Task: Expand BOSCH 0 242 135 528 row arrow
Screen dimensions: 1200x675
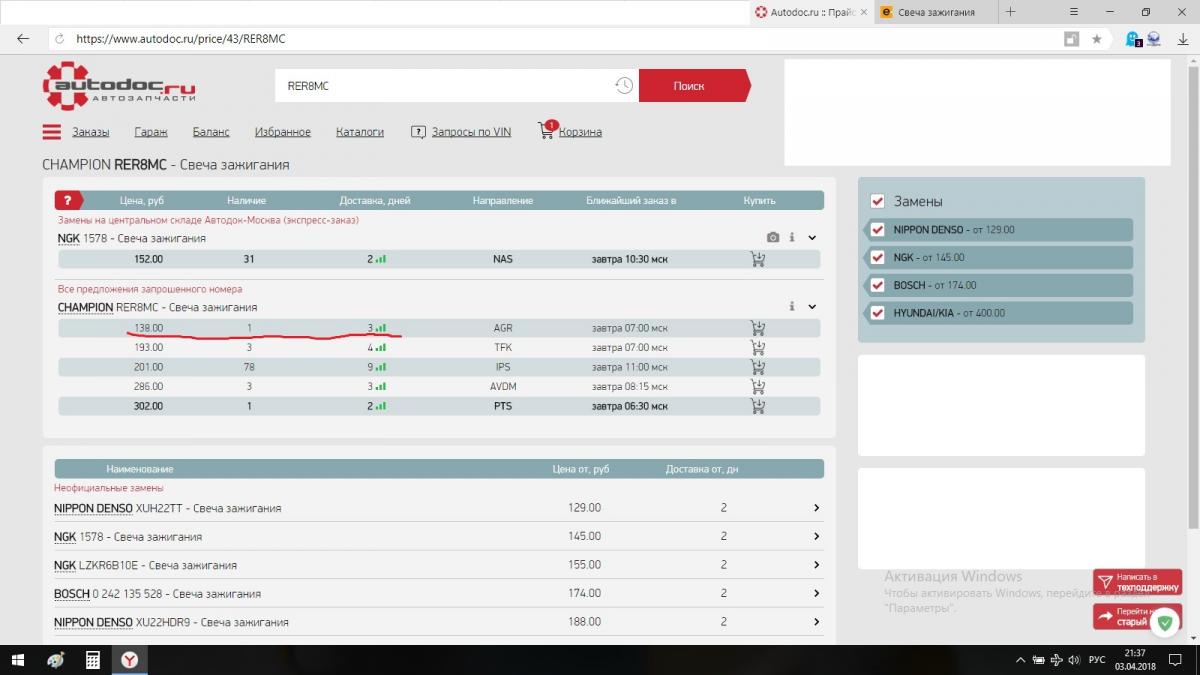Action: (816, 594)
